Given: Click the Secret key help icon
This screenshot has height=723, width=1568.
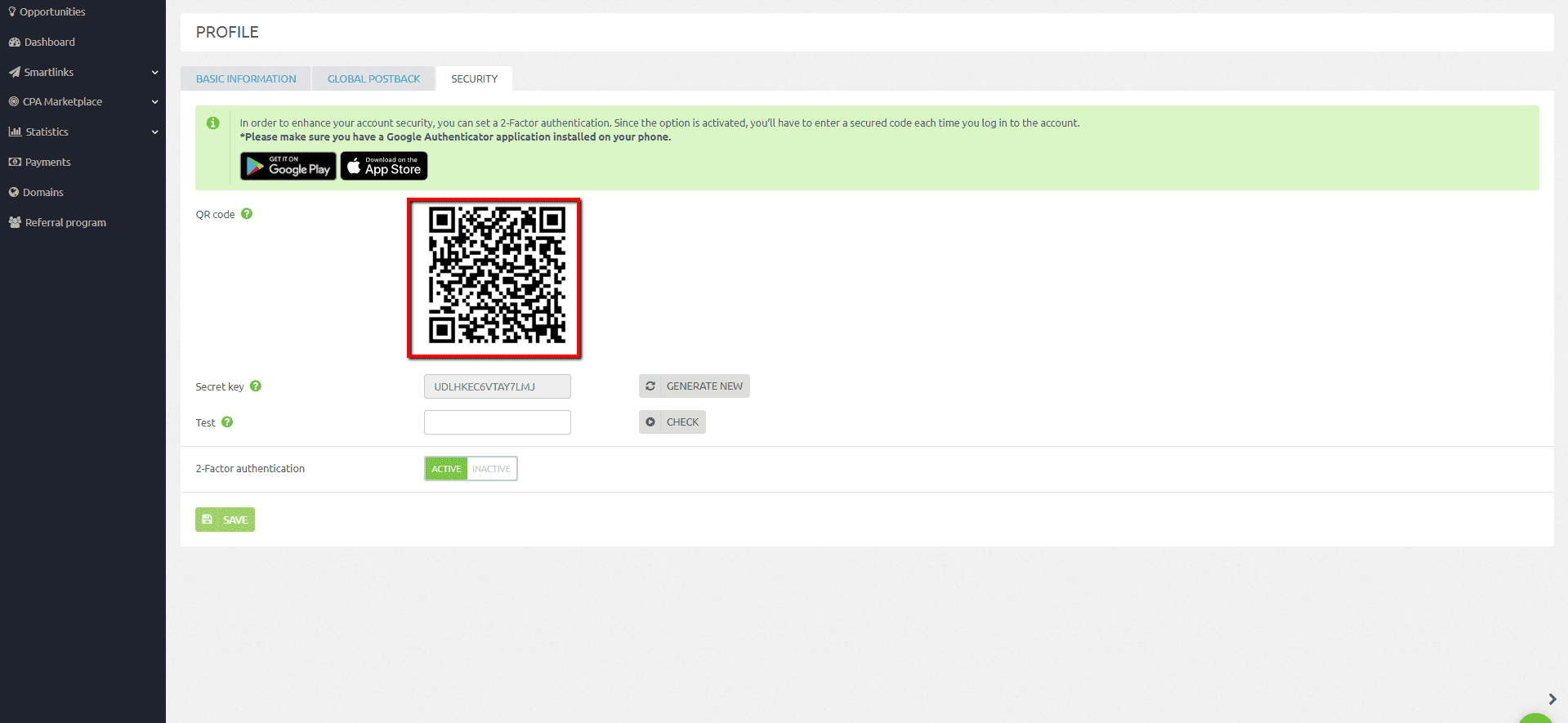Looking at the screenshot, I should tap(256, 386).
